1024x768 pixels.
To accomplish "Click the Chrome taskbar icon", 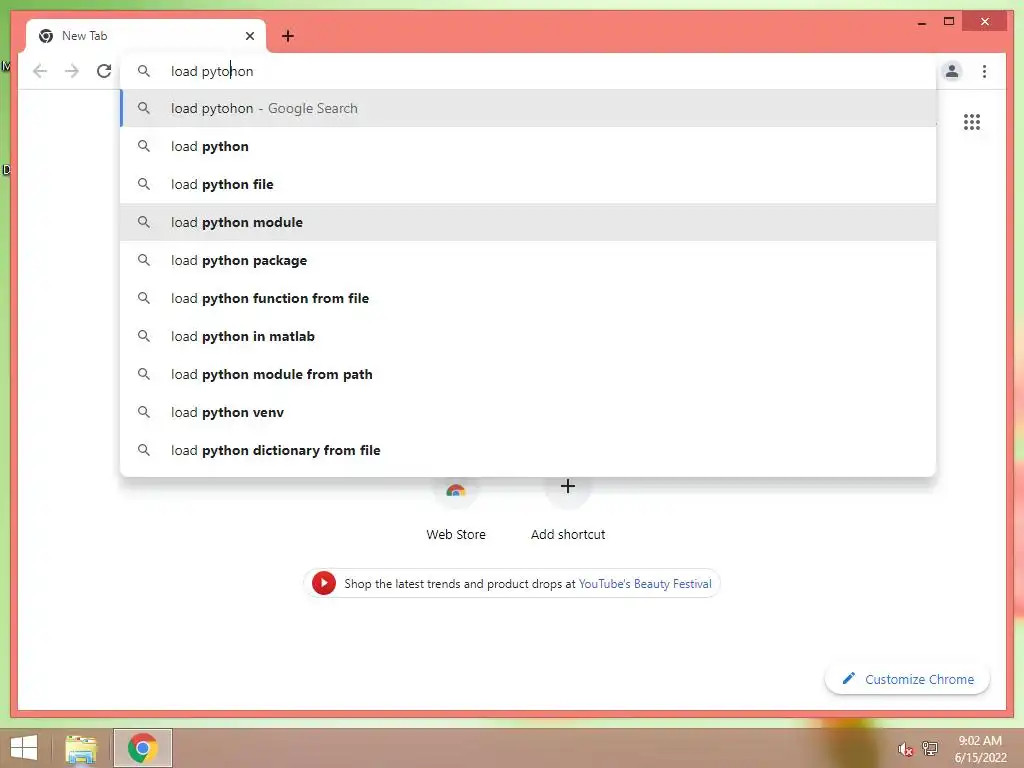I will [142, 748].
